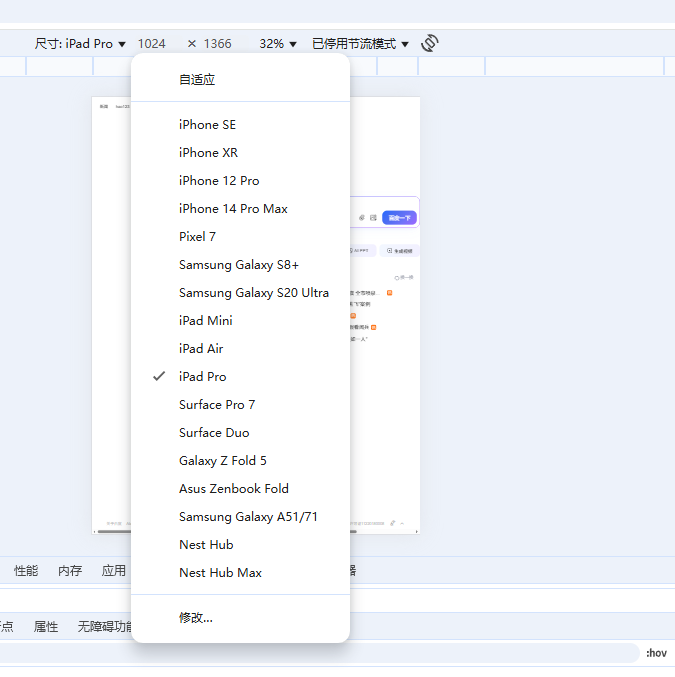Select Pixel 7 device
This screenshot has width=675, height=677.
point(241,237)
